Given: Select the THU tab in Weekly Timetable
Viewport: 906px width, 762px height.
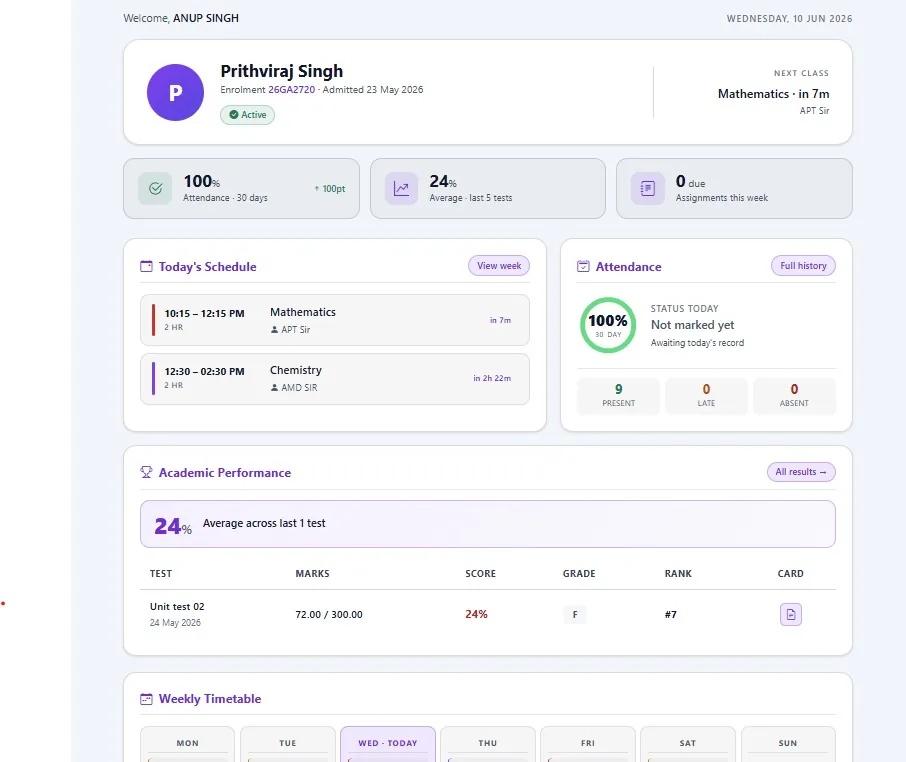Looking at the screenshot, I should (x=488, y=744).
